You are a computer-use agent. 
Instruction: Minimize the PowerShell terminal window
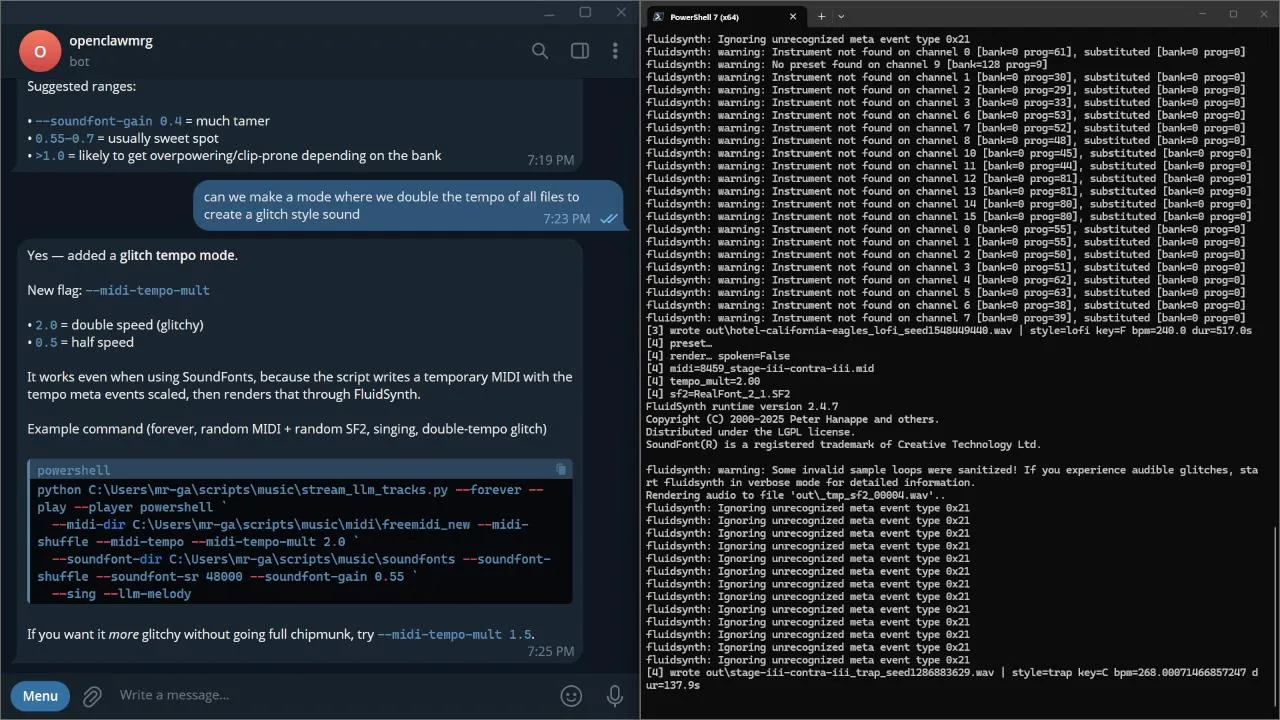[1205, 14]
